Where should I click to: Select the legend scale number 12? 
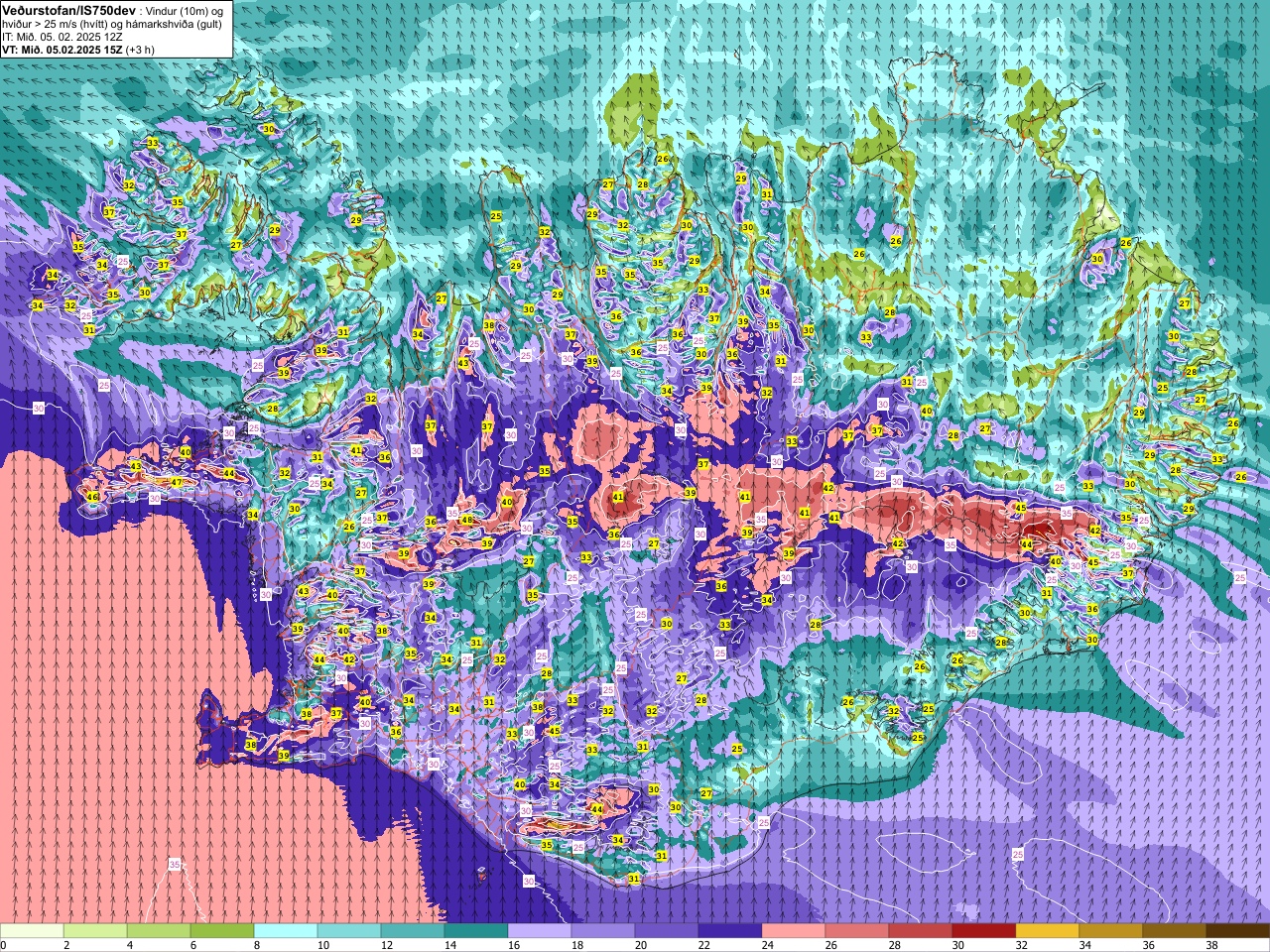click(386, 945)
